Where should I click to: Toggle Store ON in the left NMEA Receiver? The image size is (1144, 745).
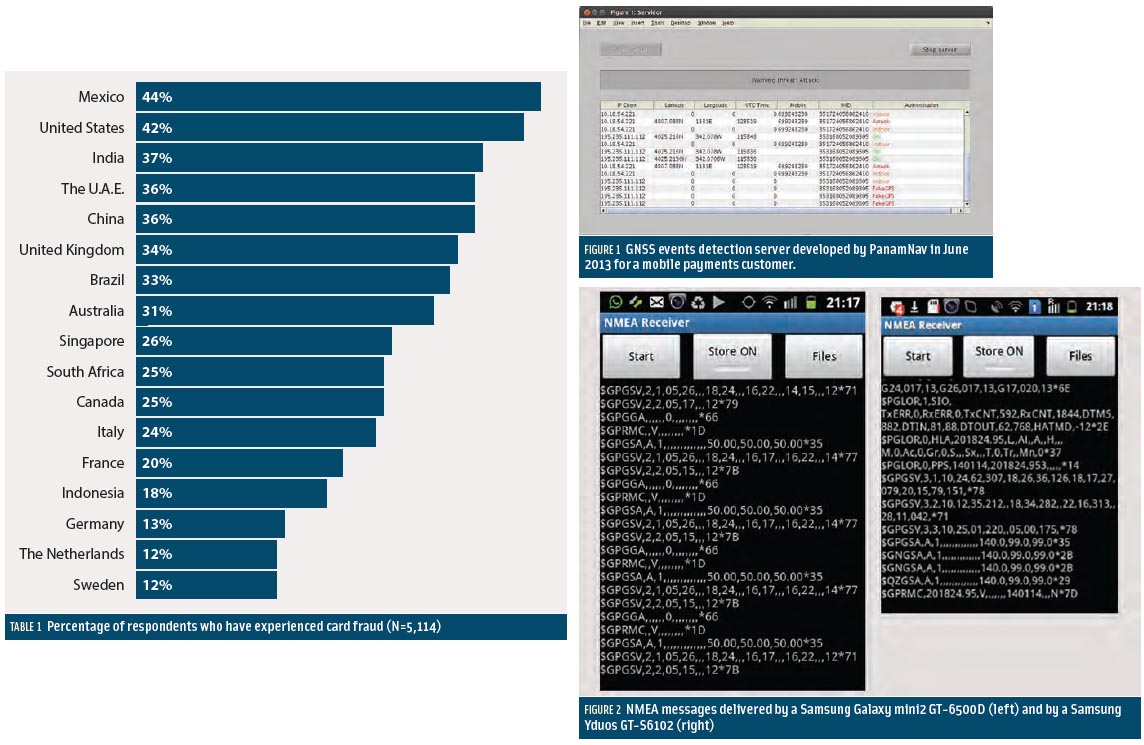pos(732,353)
